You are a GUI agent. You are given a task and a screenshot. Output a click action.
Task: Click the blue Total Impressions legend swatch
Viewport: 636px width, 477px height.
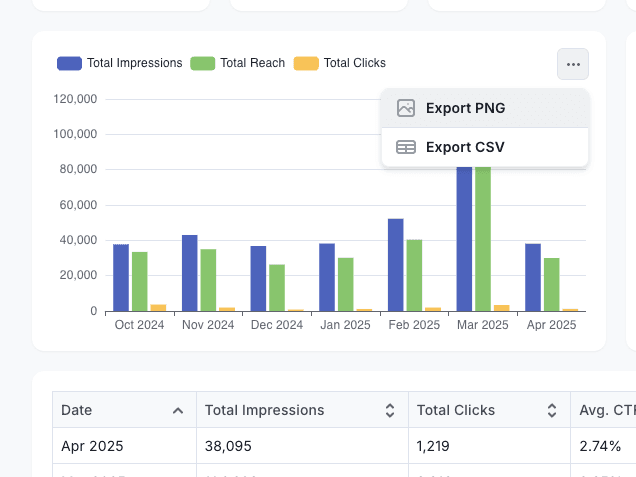point(70,63)
